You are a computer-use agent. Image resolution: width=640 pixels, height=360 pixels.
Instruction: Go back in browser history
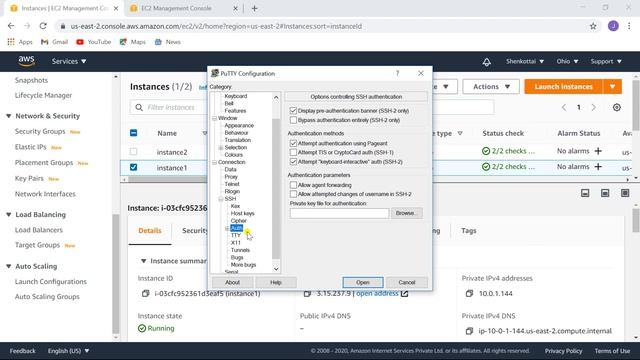(11, 26)
